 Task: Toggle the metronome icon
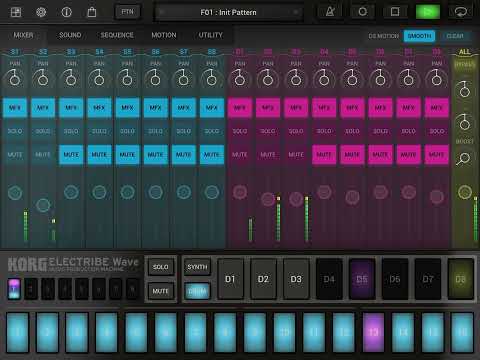click(330, 12)
